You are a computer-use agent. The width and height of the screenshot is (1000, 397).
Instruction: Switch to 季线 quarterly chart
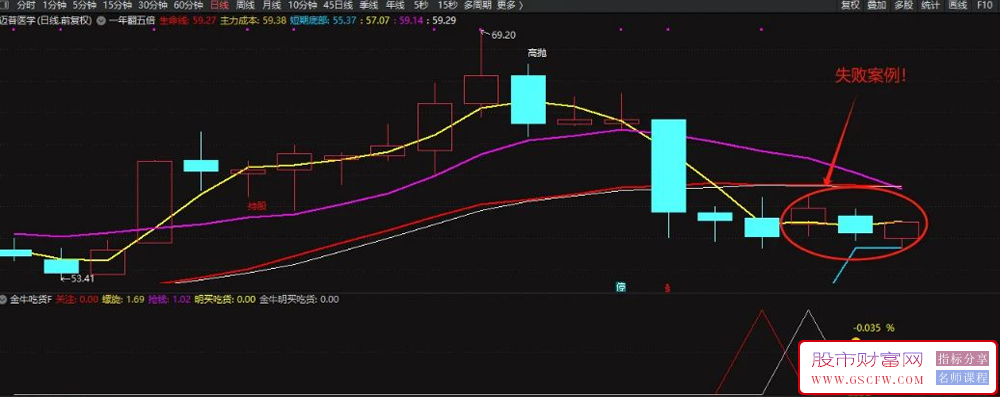click(368, 5)
